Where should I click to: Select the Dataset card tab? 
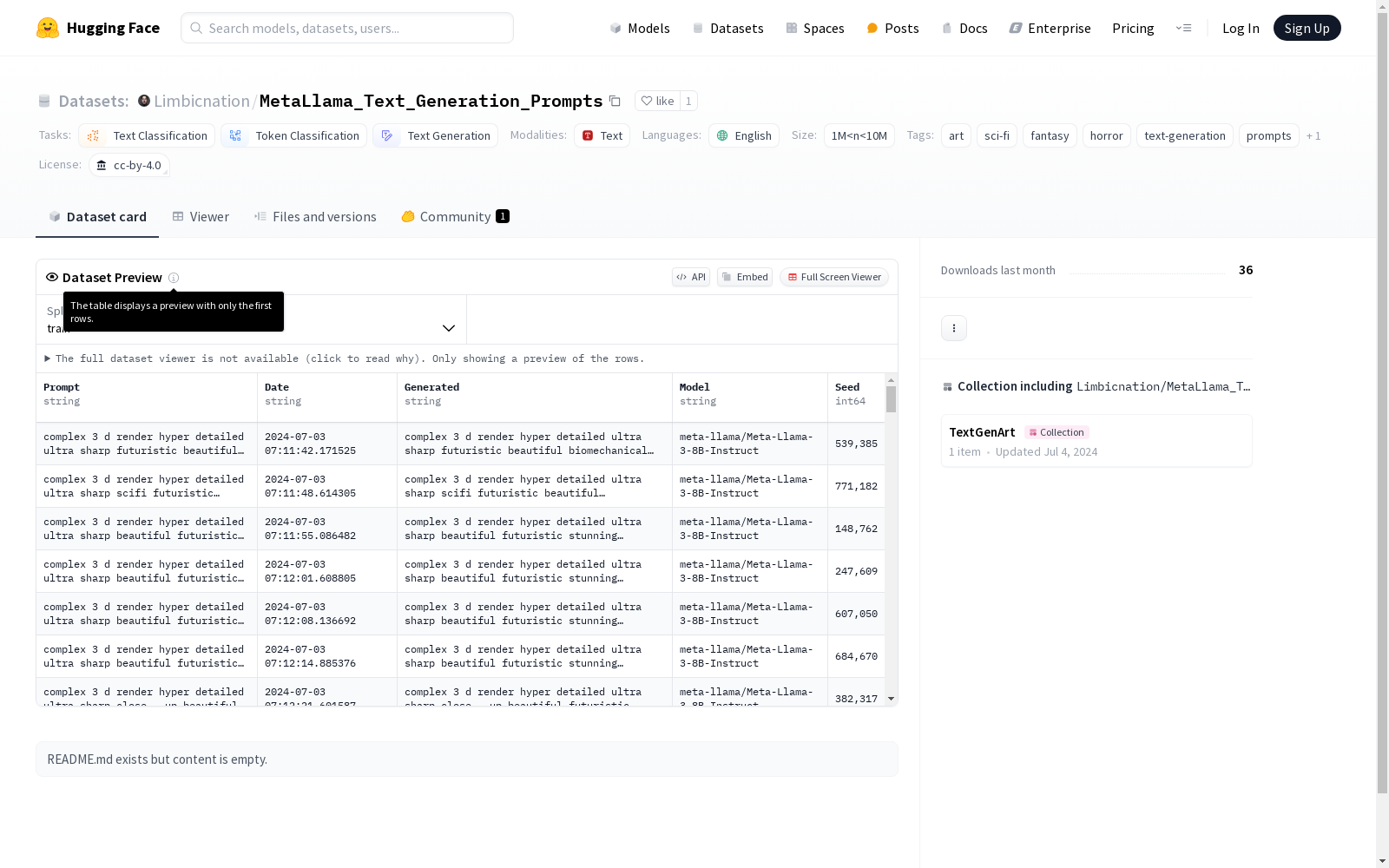click(x=97, y=217)
